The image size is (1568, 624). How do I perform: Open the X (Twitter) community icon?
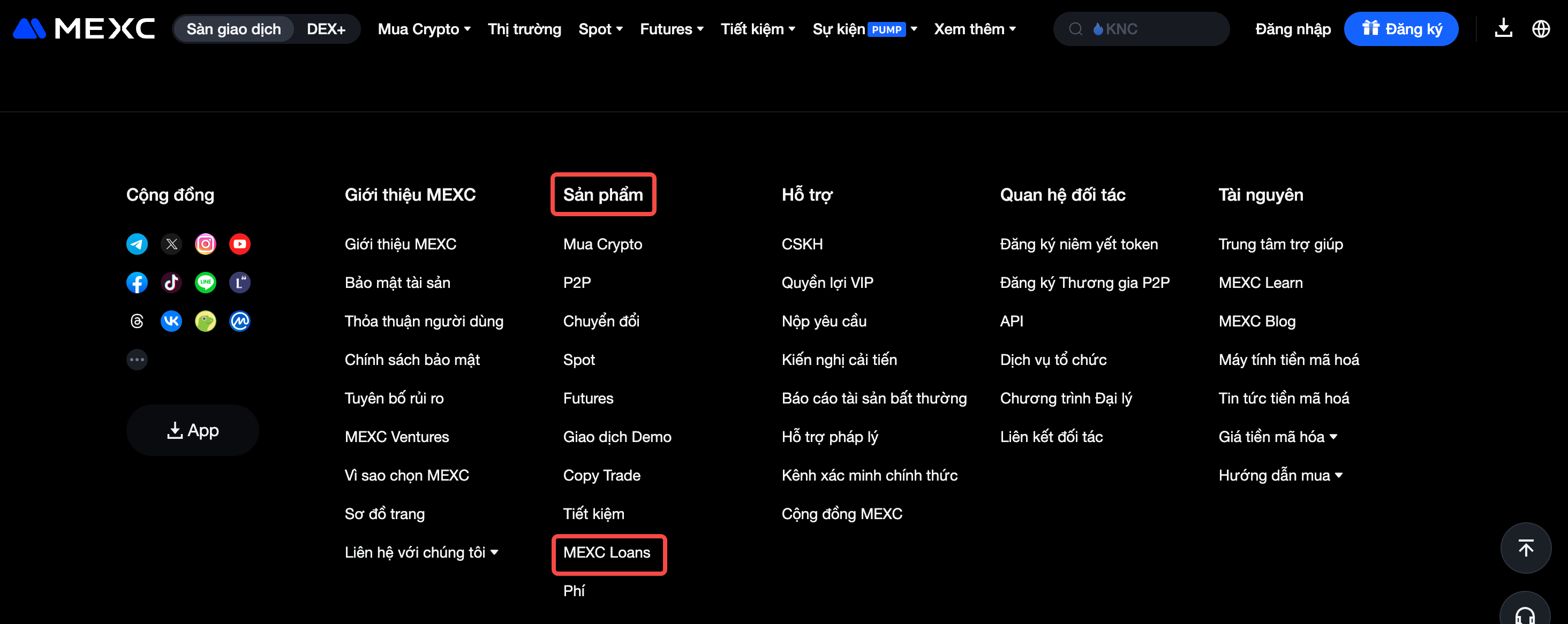[172, 244]
